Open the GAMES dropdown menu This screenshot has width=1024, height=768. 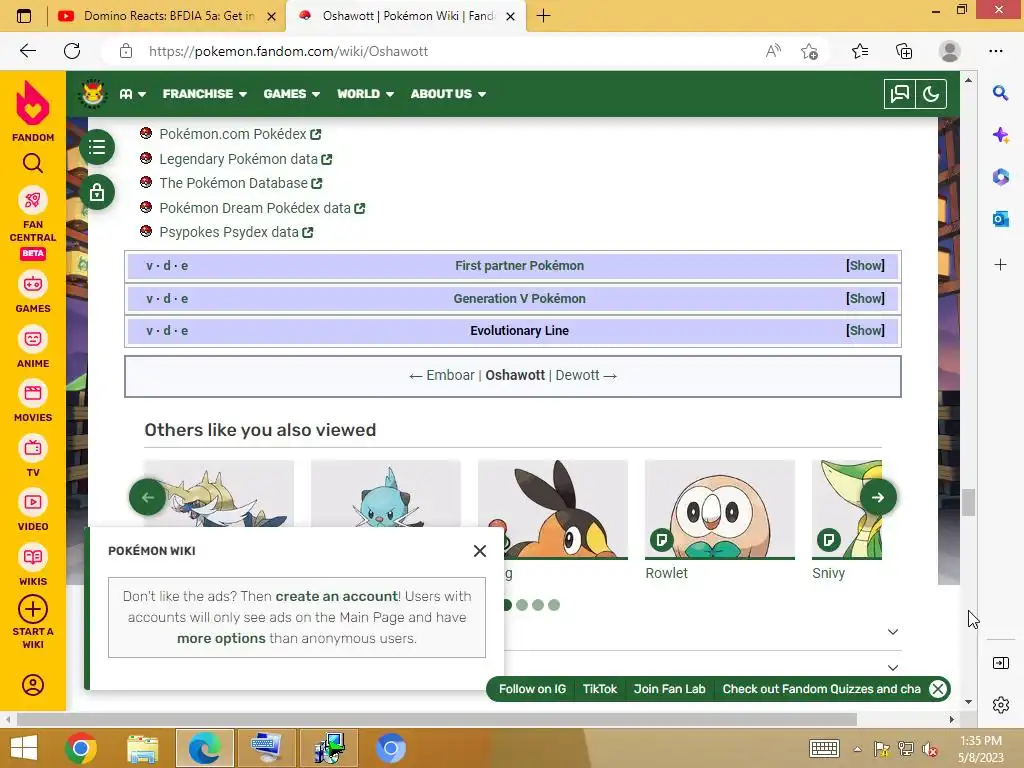point(292,94)
